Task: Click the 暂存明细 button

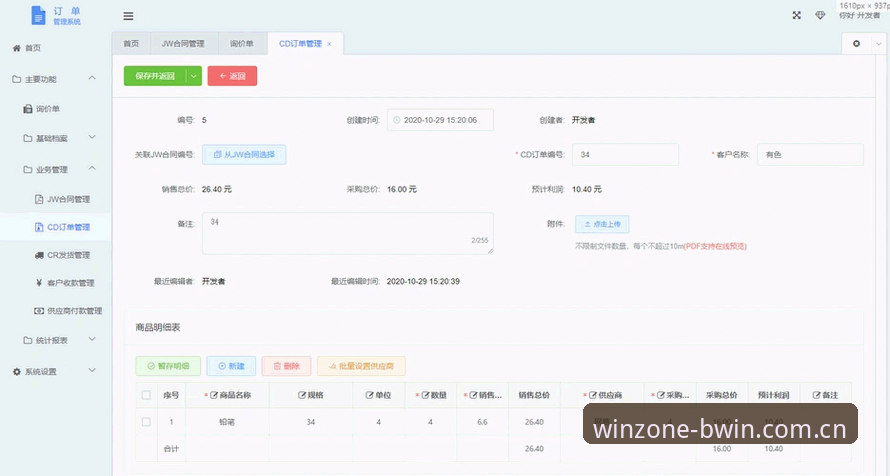Action: pos(168,366)
